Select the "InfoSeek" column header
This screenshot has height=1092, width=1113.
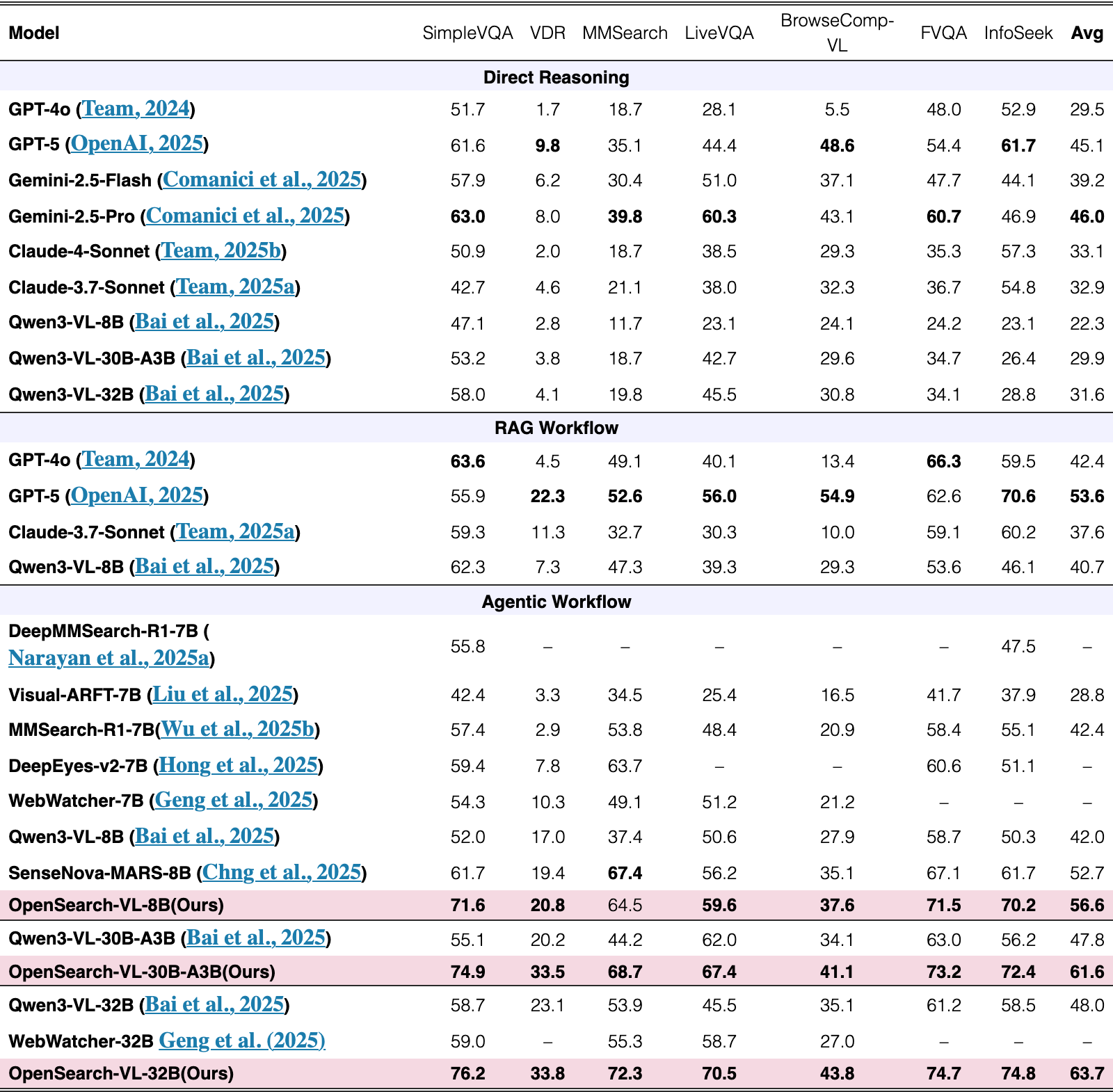click(1018, 33)
